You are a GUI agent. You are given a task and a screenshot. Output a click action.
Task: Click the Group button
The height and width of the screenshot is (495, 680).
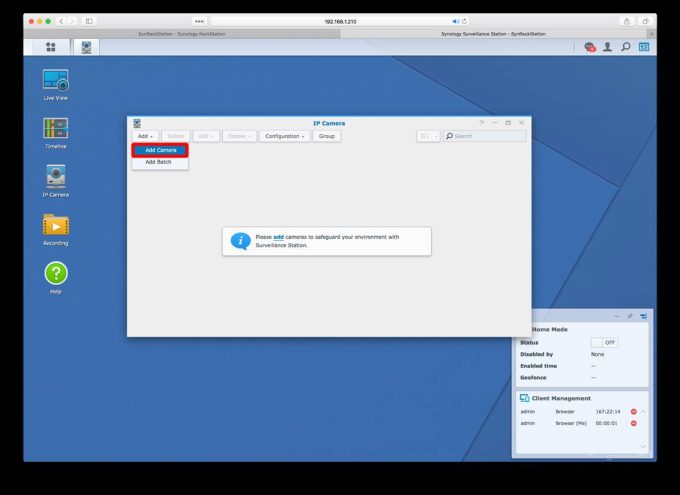pos(327,136)
